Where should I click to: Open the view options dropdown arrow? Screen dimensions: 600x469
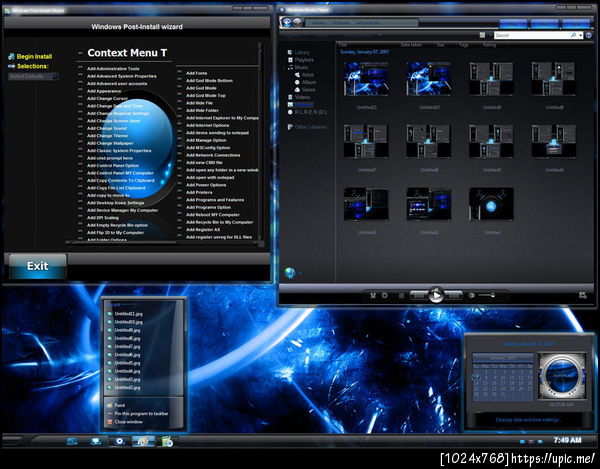(x=489, y=35)
